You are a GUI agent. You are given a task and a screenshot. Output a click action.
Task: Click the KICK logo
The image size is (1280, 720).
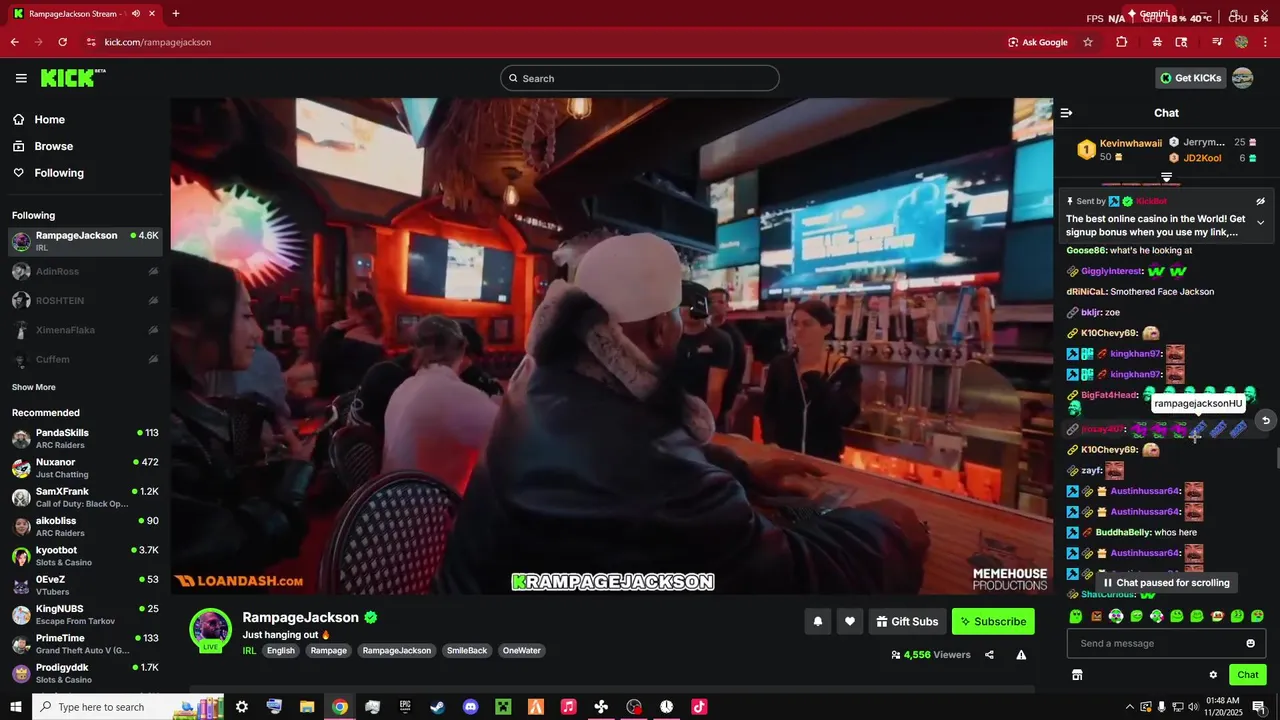coord(72,78)
